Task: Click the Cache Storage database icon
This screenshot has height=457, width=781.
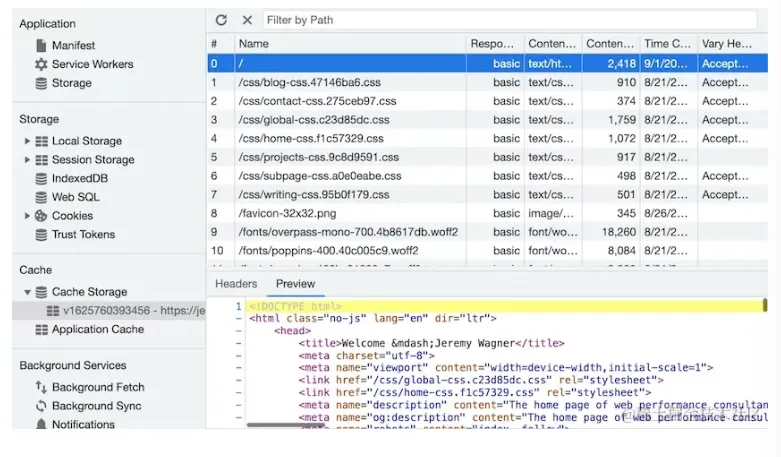Action: click(x=41, y=292)
